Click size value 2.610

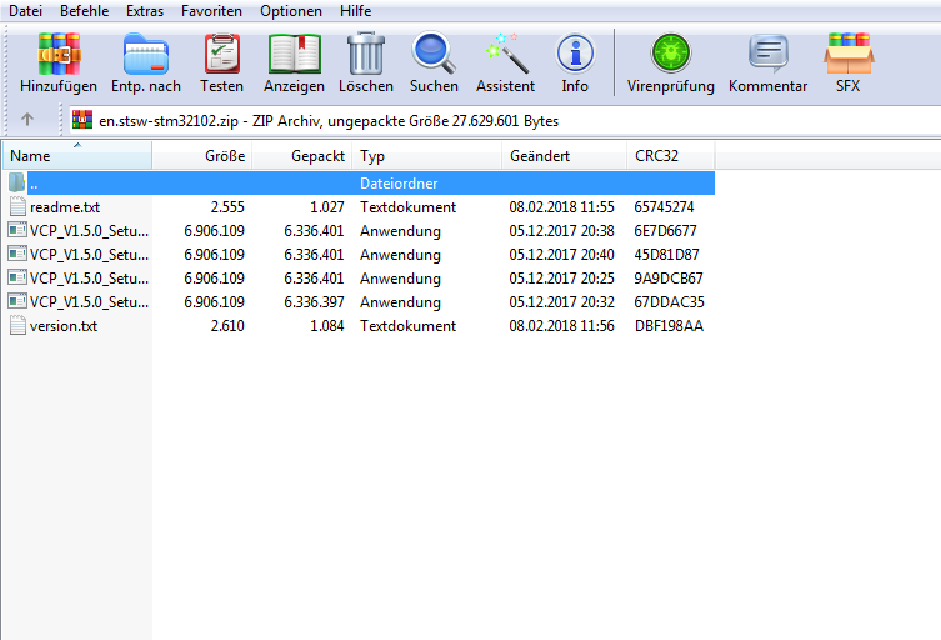pos(227,326)
